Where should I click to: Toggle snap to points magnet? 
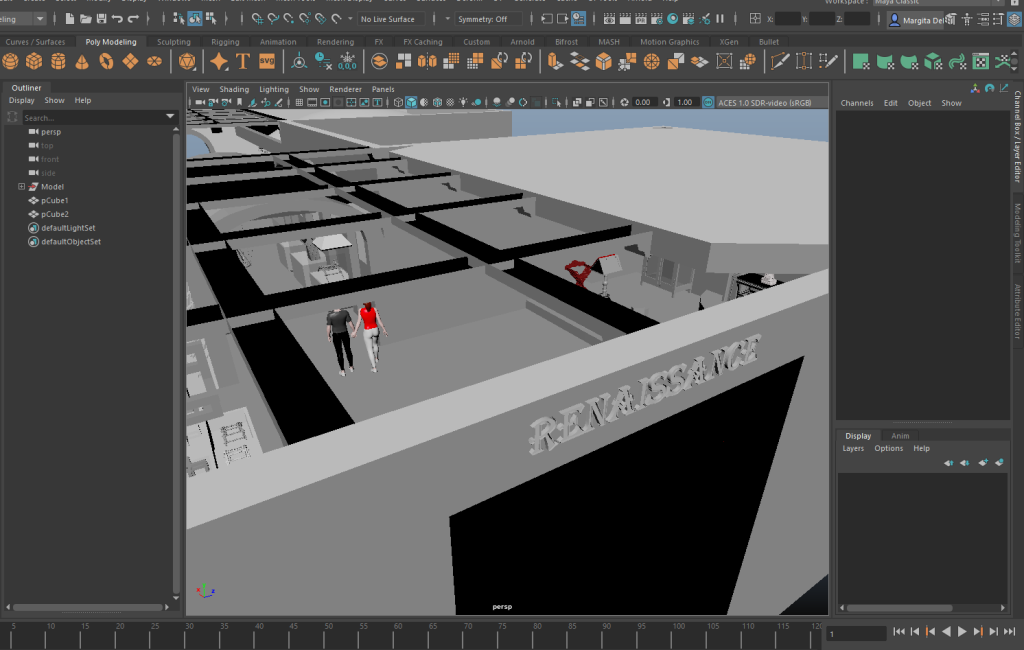[289, 19]
